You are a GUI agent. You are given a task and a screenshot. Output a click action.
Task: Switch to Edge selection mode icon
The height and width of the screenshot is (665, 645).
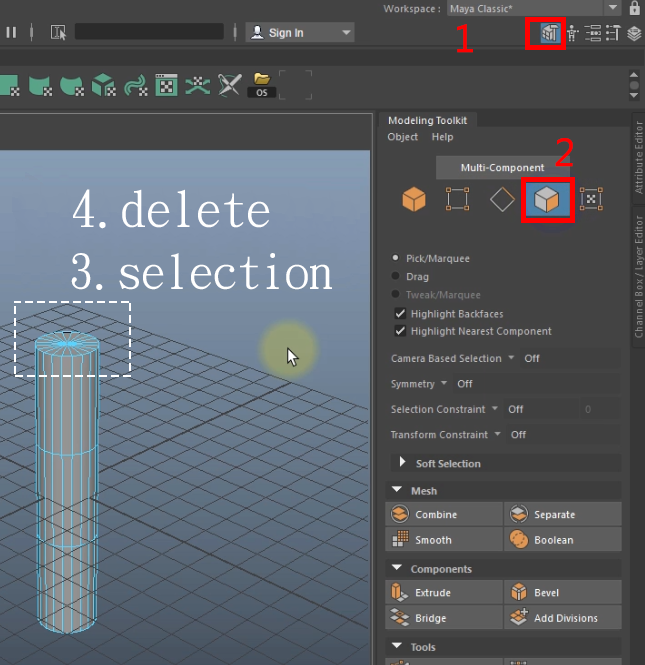(502, 200)
